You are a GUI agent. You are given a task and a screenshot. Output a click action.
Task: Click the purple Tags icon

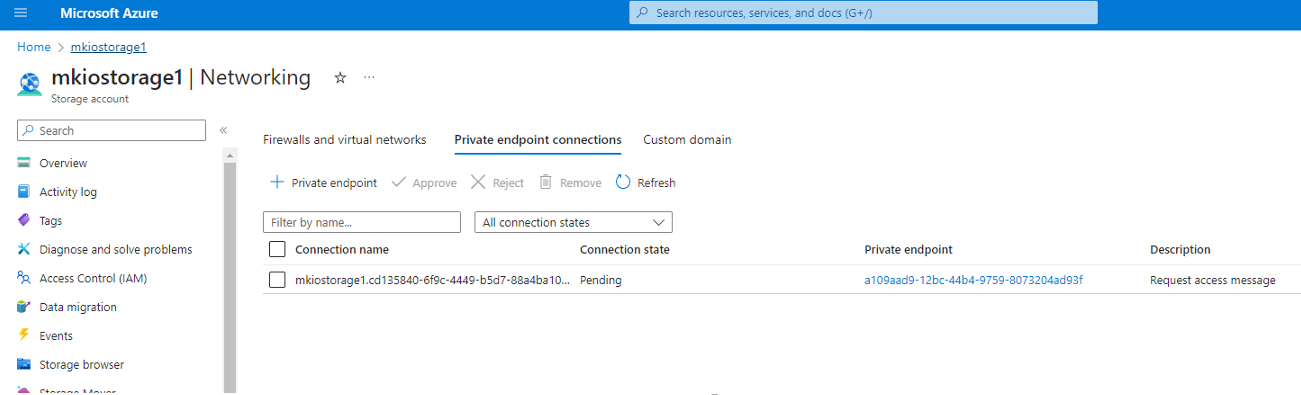pos(24,220)
